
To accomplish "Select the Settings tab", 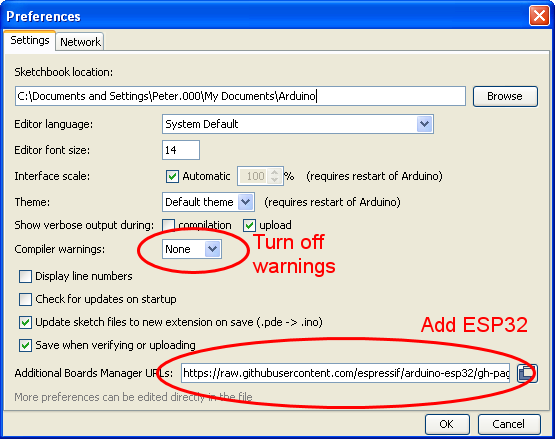I will 30,40.
